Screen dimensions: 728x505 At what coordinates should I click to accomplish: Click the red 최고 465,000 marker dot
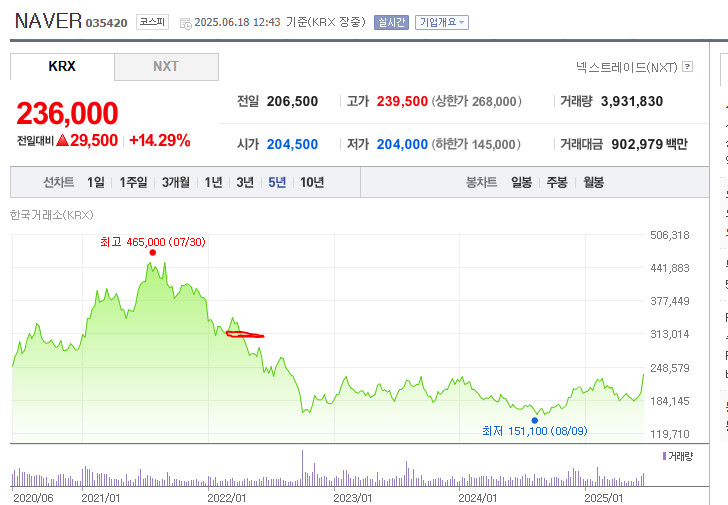click(153, 252)
